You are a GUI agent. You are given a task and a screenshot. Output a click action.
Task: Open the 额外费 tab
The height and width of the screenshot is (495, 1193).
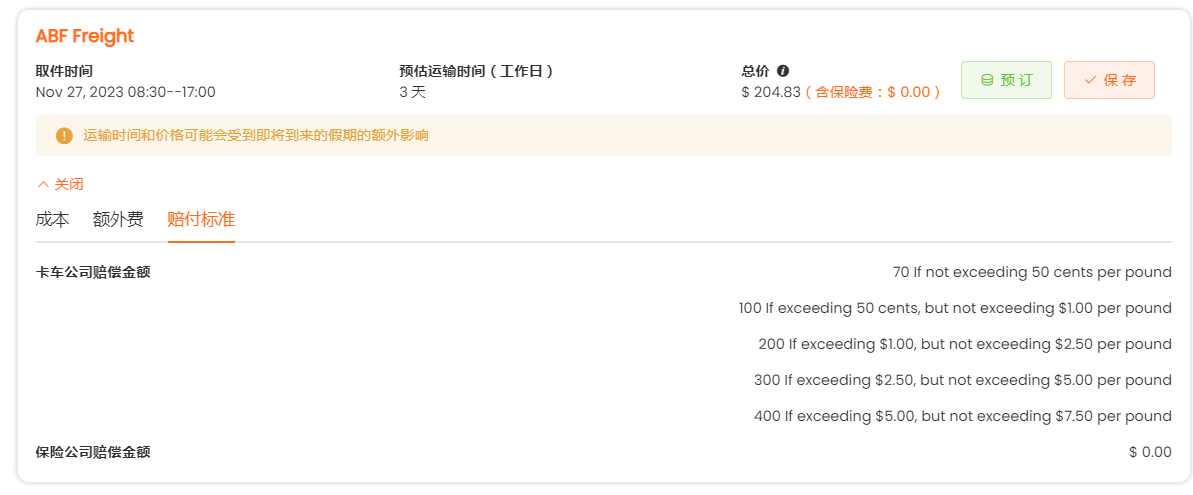click(118, 220)
